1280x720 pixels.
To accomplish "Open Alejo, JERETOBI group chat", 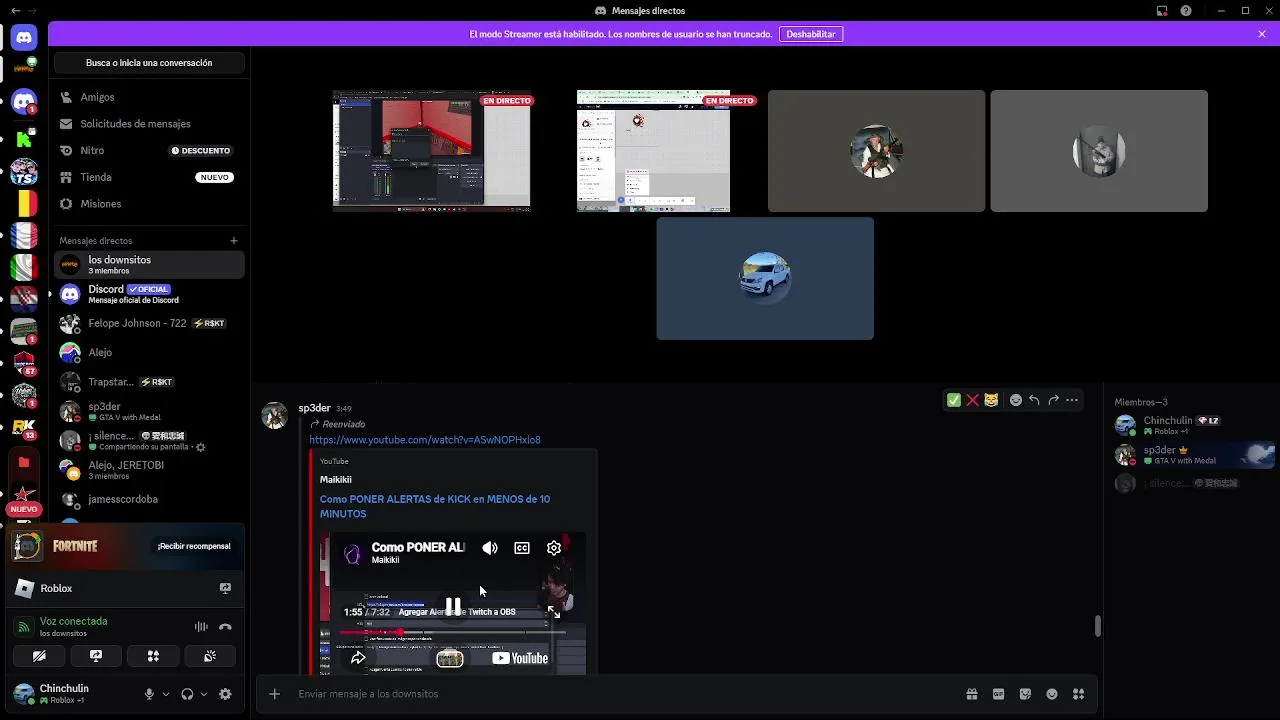I will pyautogui.click(x=149, y=470).
